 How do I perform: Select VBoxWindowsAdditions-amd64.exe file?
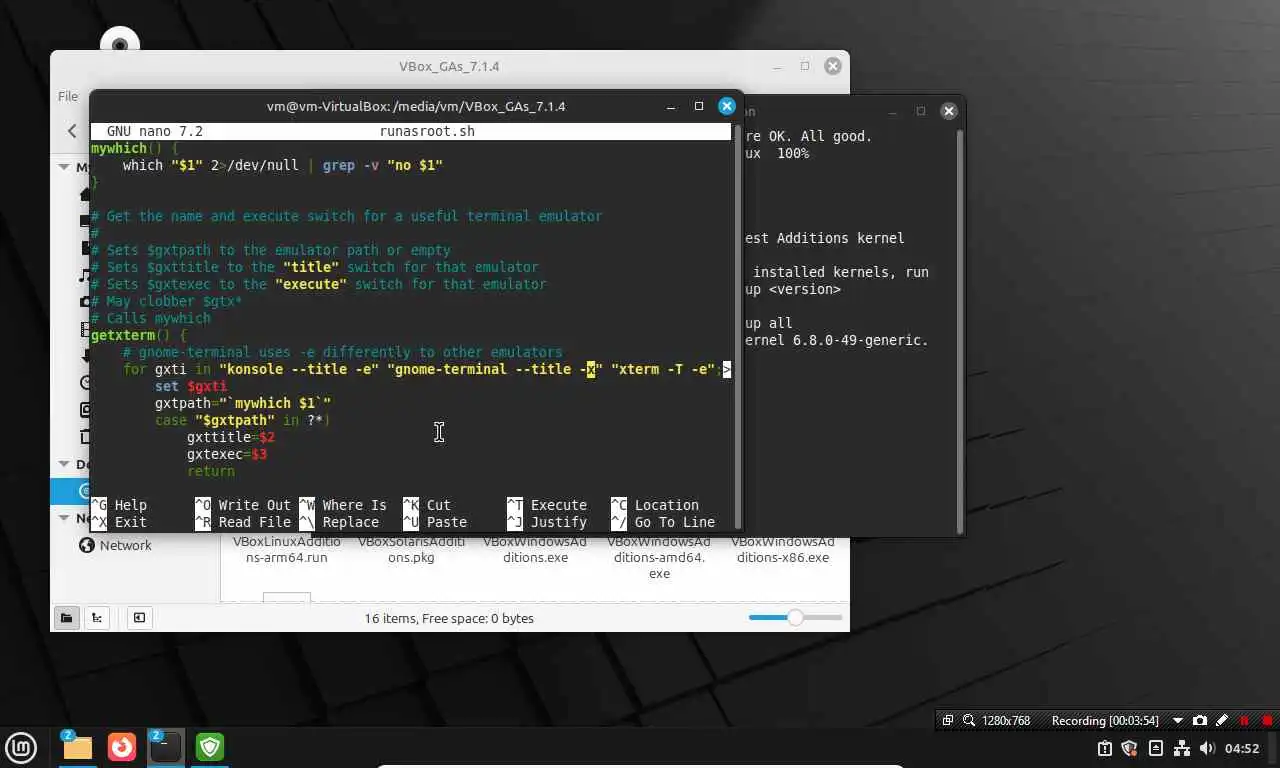coord(659,557)
